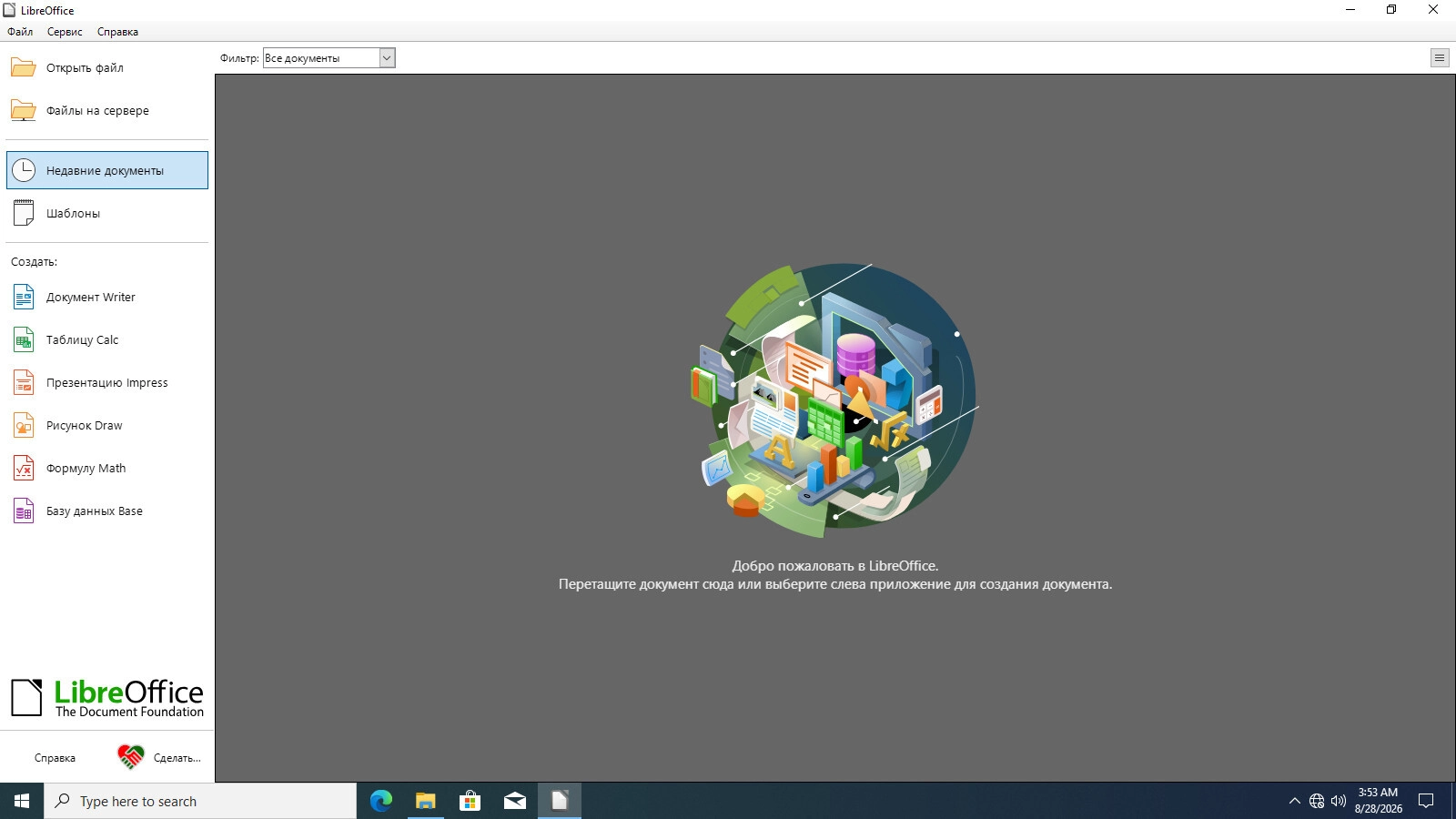
Task: Open the clock showing 3:53 AM
Action: [1378, 801]
